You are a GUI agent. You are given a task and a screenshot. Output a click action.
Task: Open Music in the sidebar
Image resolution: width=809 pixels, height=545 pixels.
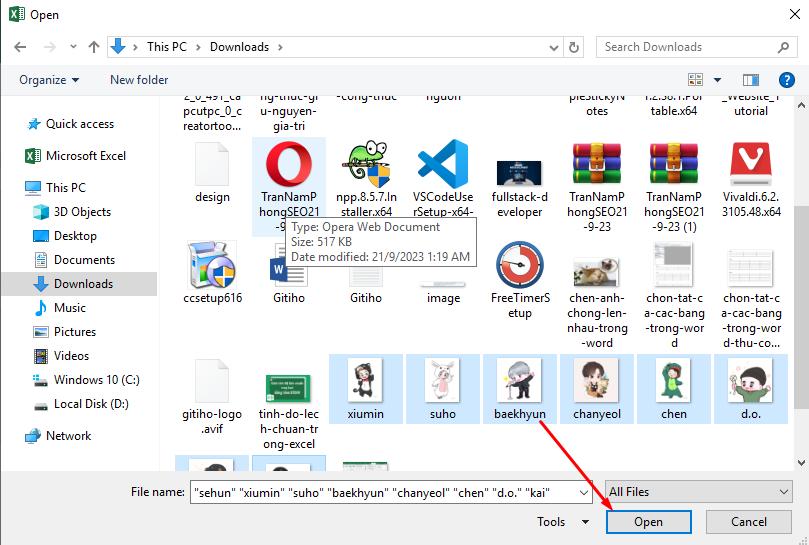pyautogui.click(x=60, y=308)
